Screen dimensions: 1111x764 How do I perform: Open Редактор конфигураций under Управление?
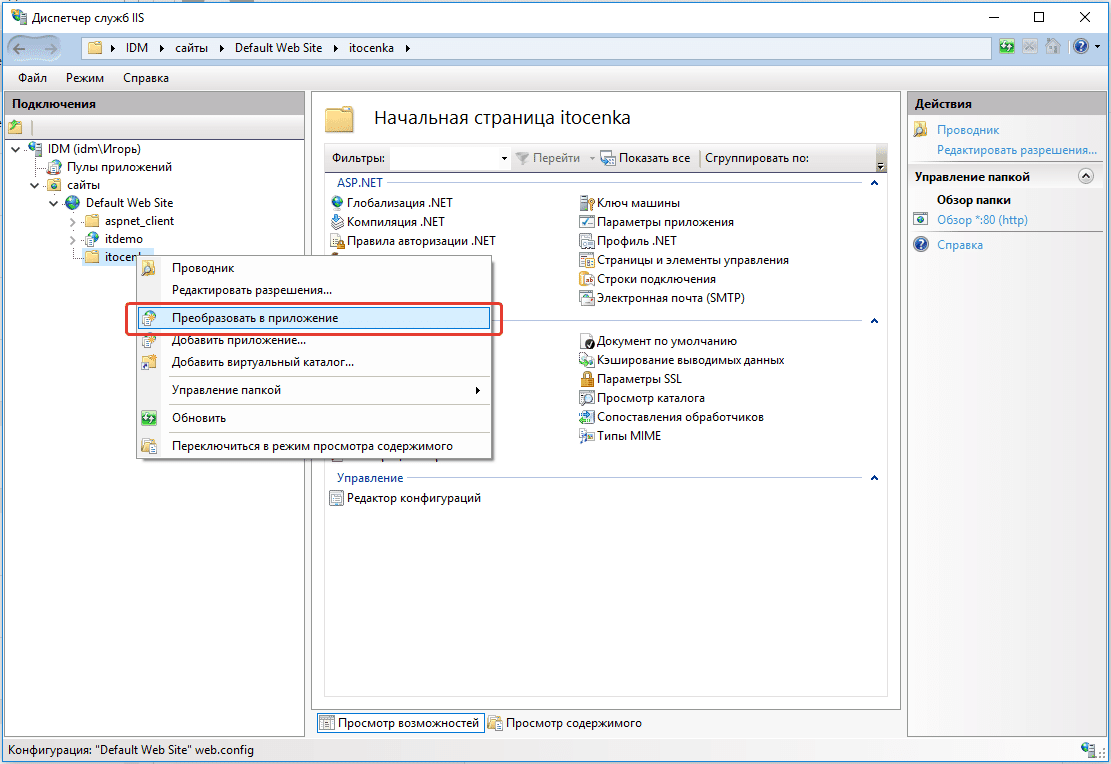415,497
